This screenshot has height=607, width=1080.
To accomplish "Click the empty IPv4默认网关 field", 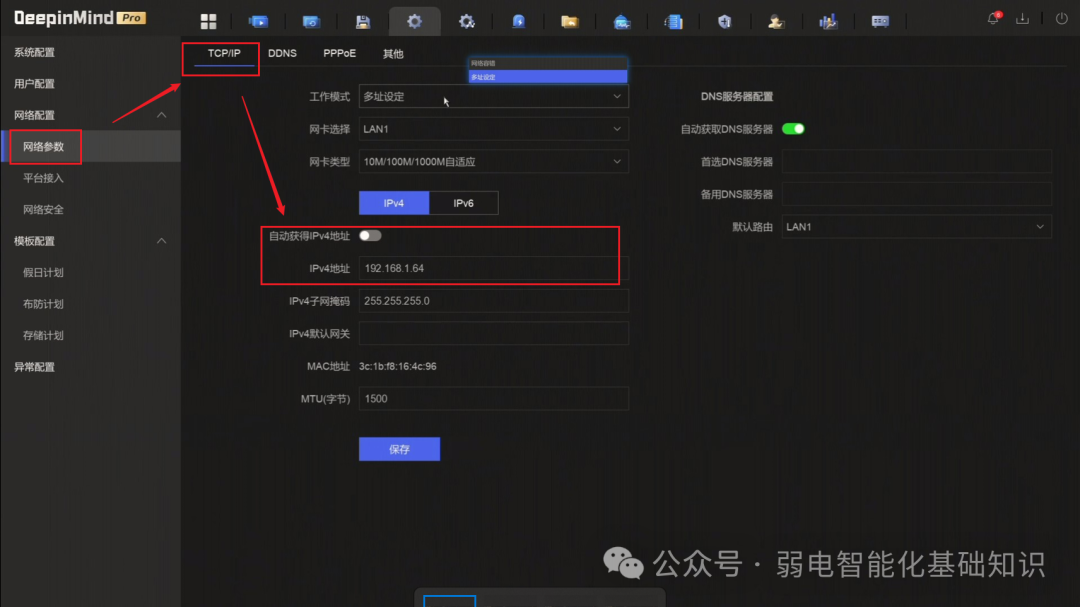I will pyautogui.click(x=493, y=333).
